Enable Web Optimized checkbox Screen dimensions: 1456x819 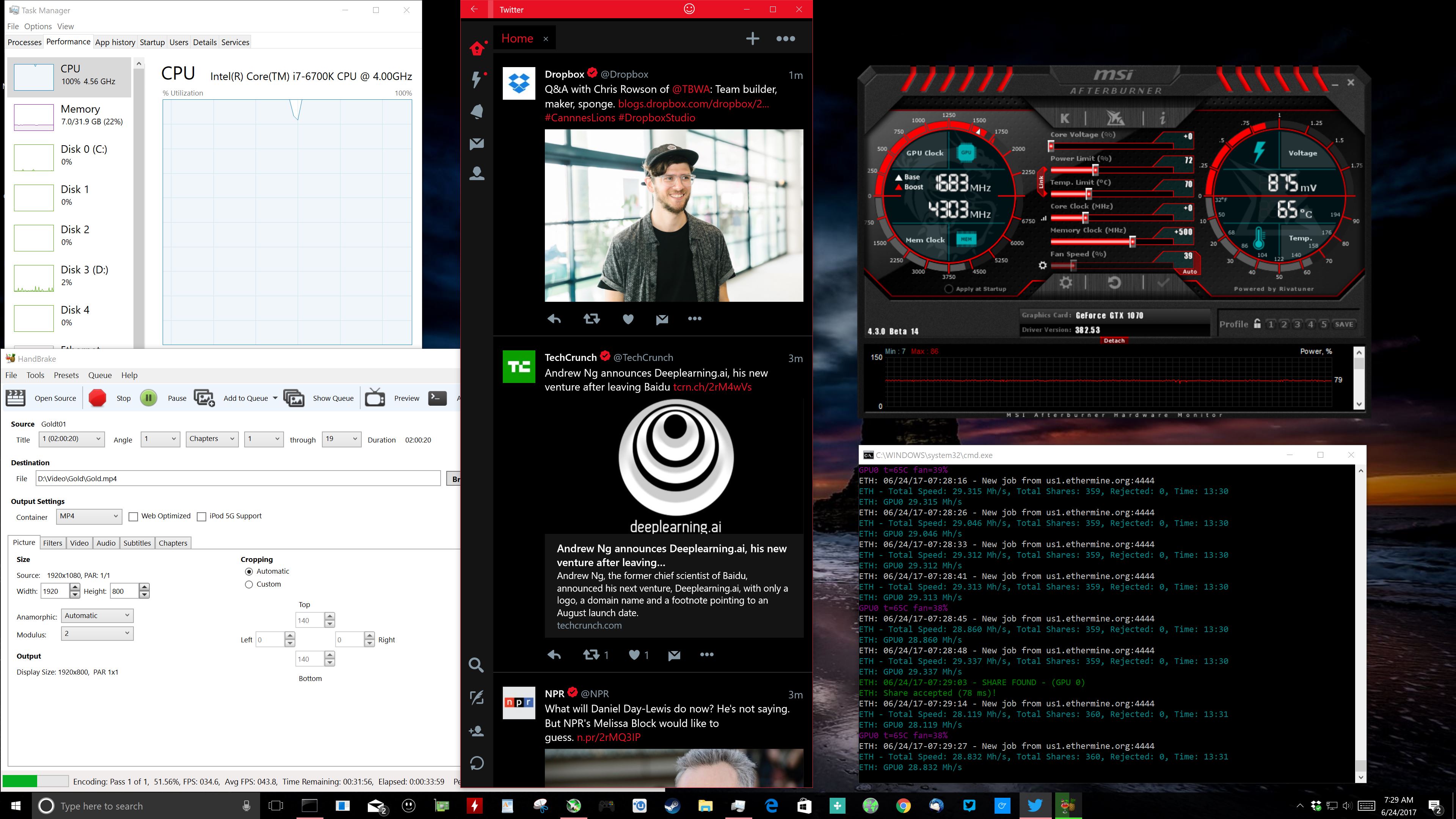point(133,516)
